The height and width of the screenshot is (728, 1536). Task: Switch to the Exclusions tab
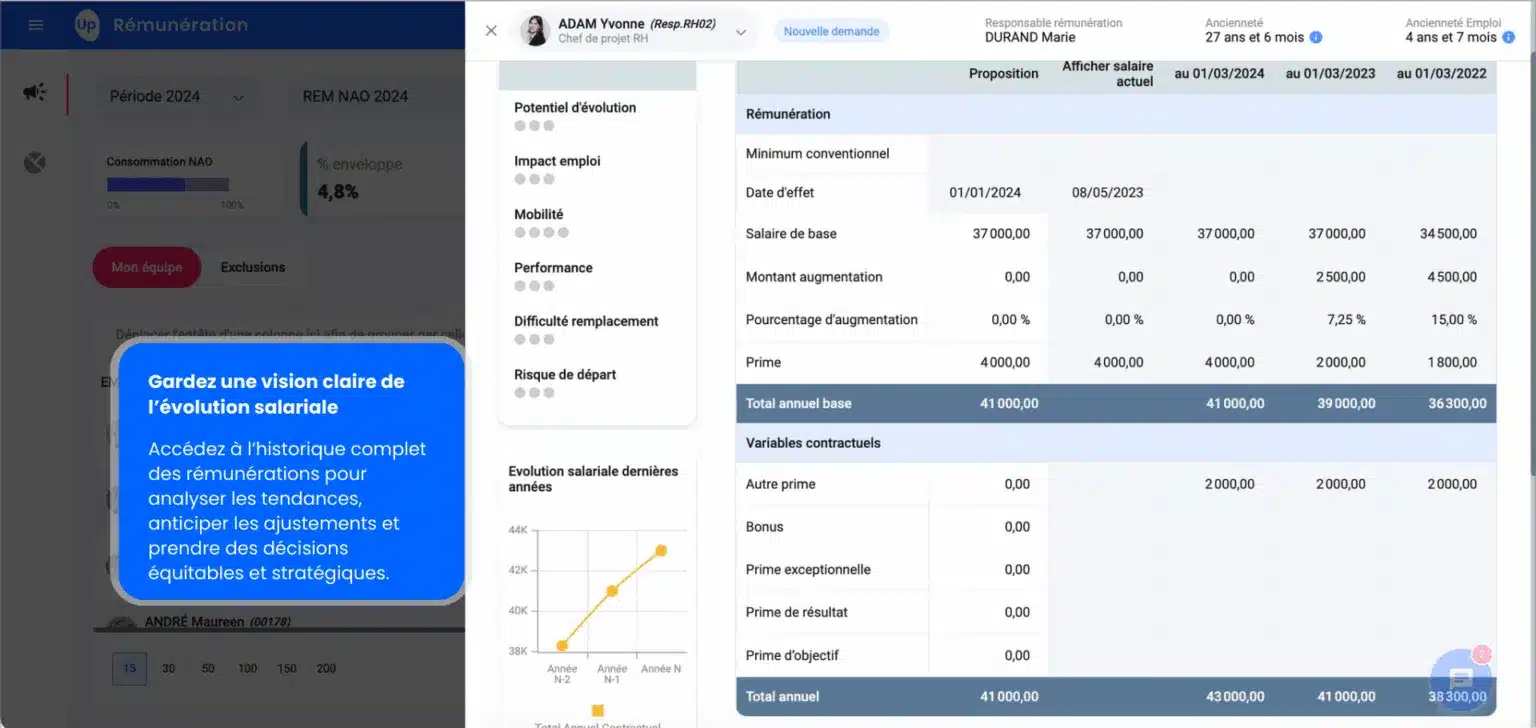[253, 267]
